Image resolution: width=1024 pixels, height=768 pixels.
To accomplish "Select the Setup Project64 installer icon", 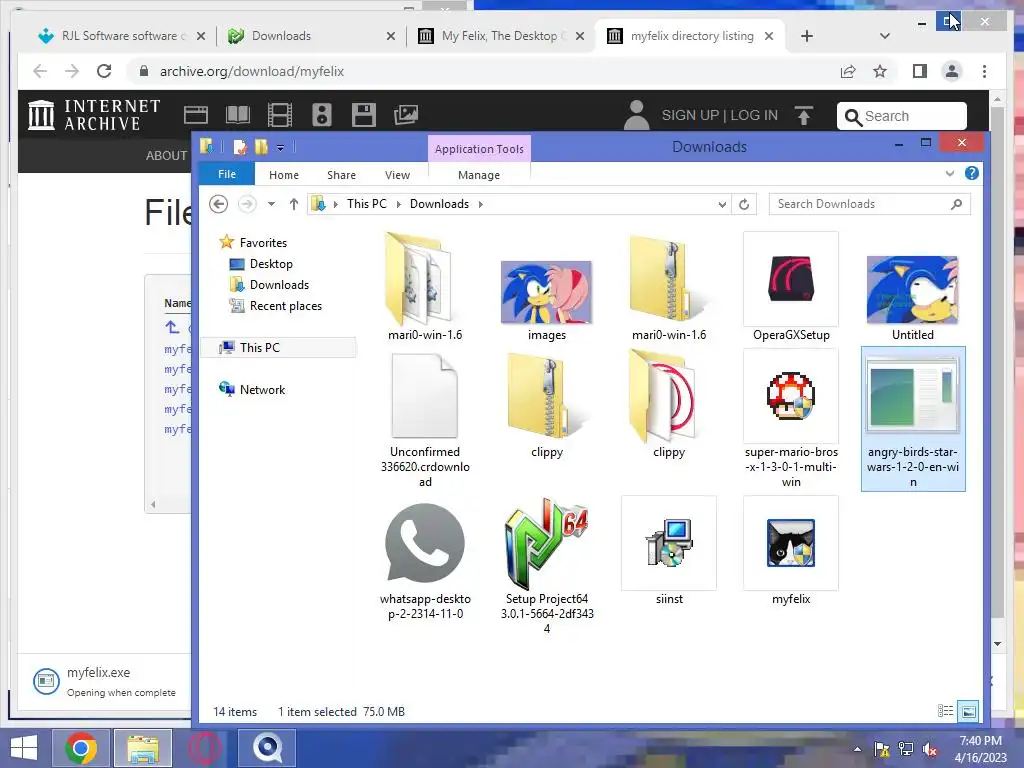I will pyautogui.click(x=546, y=543).
